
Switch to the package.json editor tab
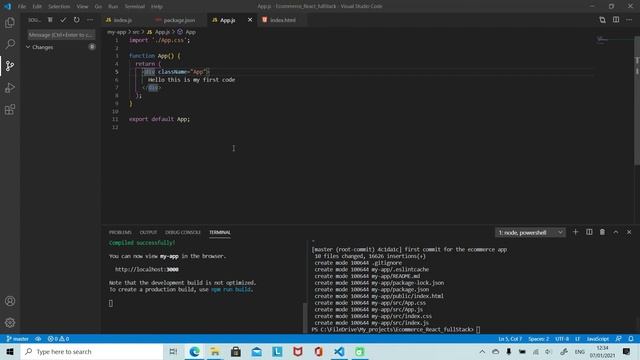pos(179,20)
